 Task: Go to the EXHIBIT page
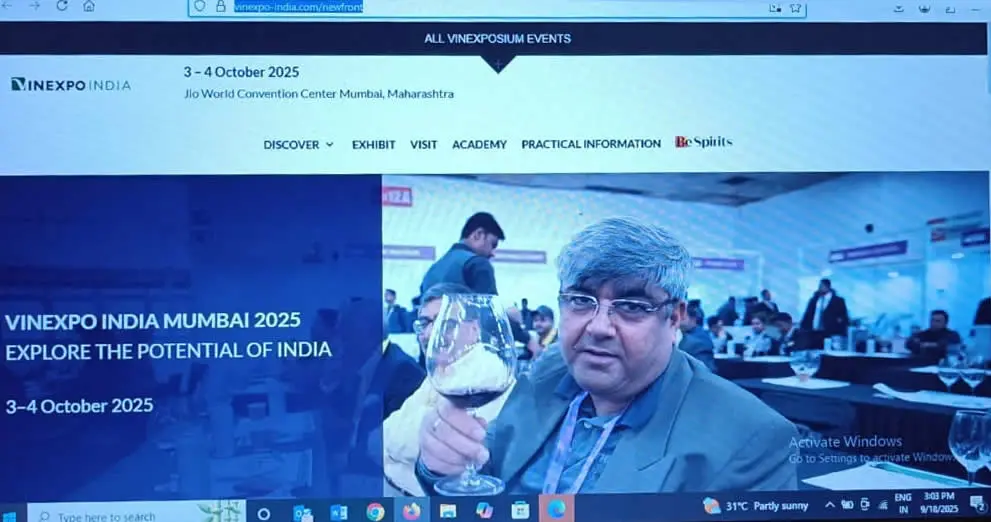click(374, 145)
